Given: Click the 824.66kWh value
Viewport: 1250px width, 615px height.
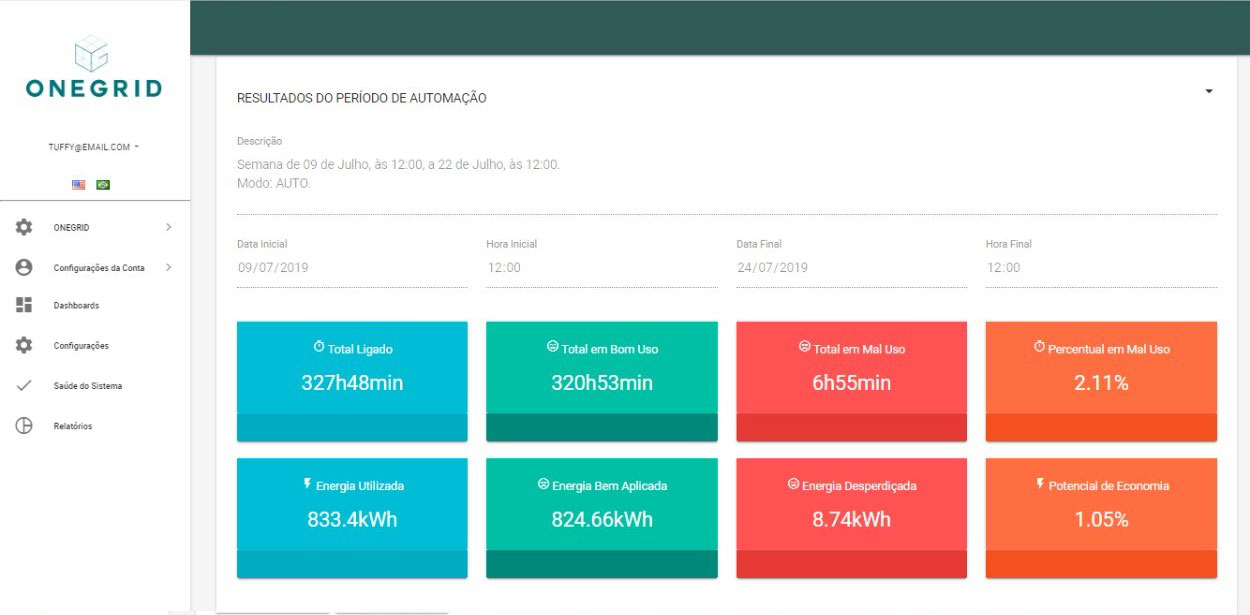Looking at the screenshot, I should pyautogui.click(x=602, y=519).
